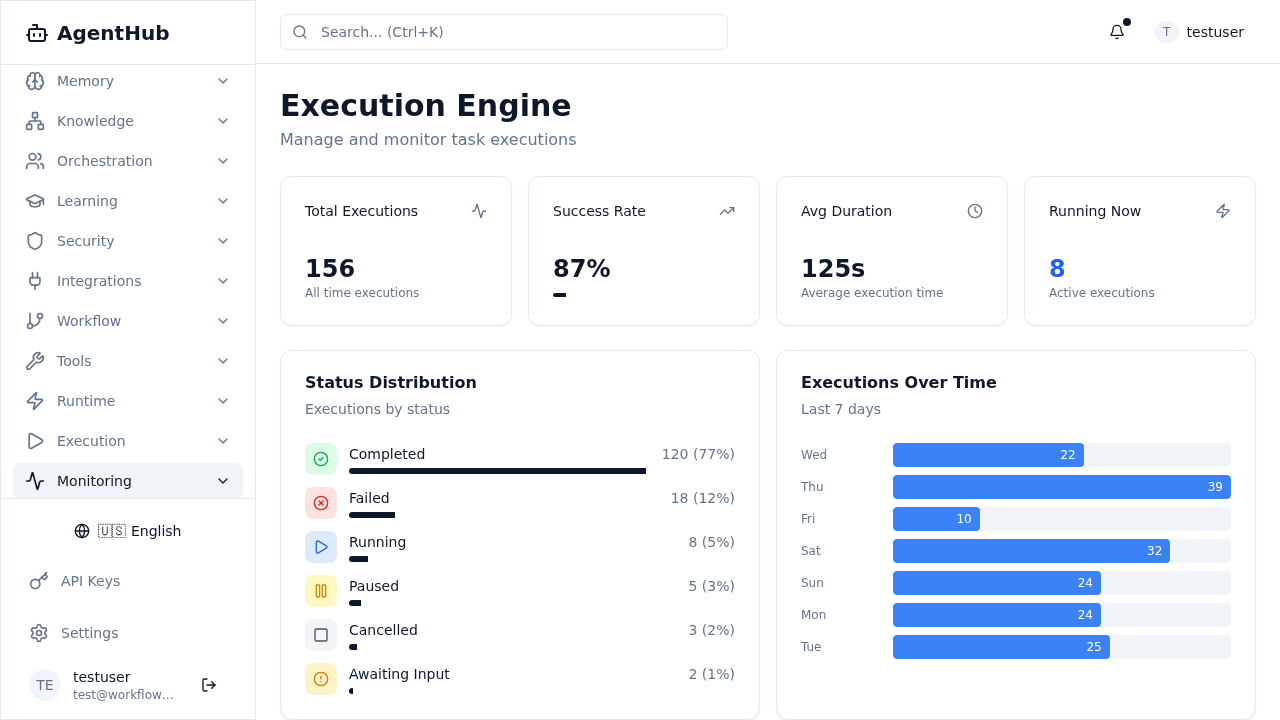Image resolution: width=1280 pixels, height=720 pixels.
Task: Open the API Keys page
Action: point(90,581)
